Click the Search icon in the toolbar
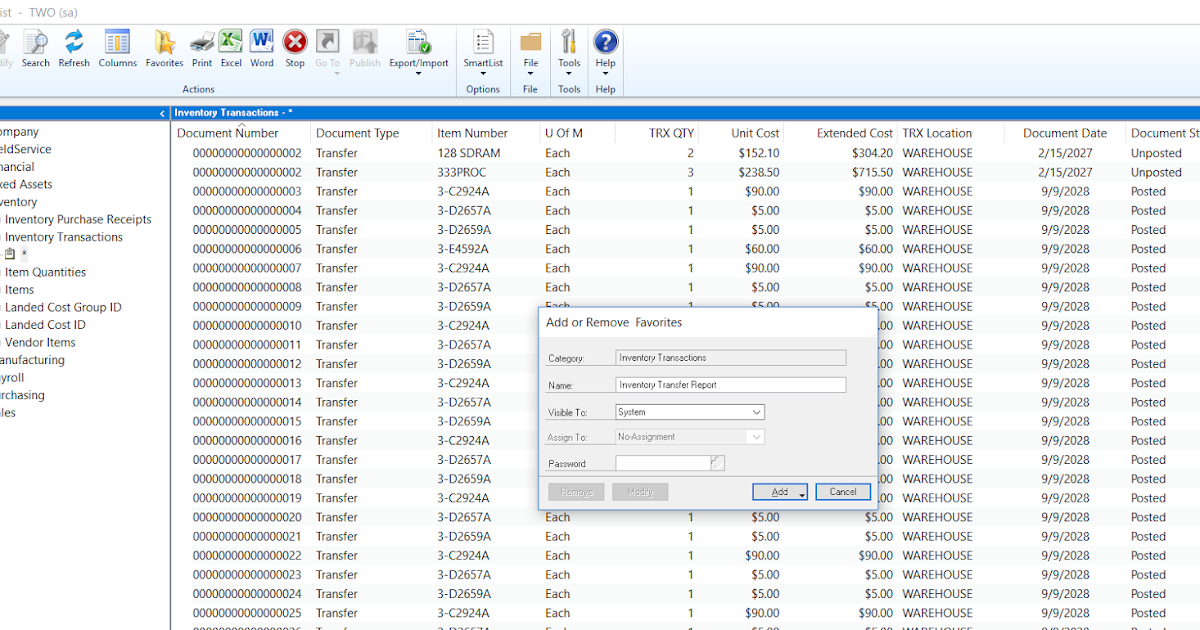Screen dimensions: 1200x630 click(x=35, y=47)
